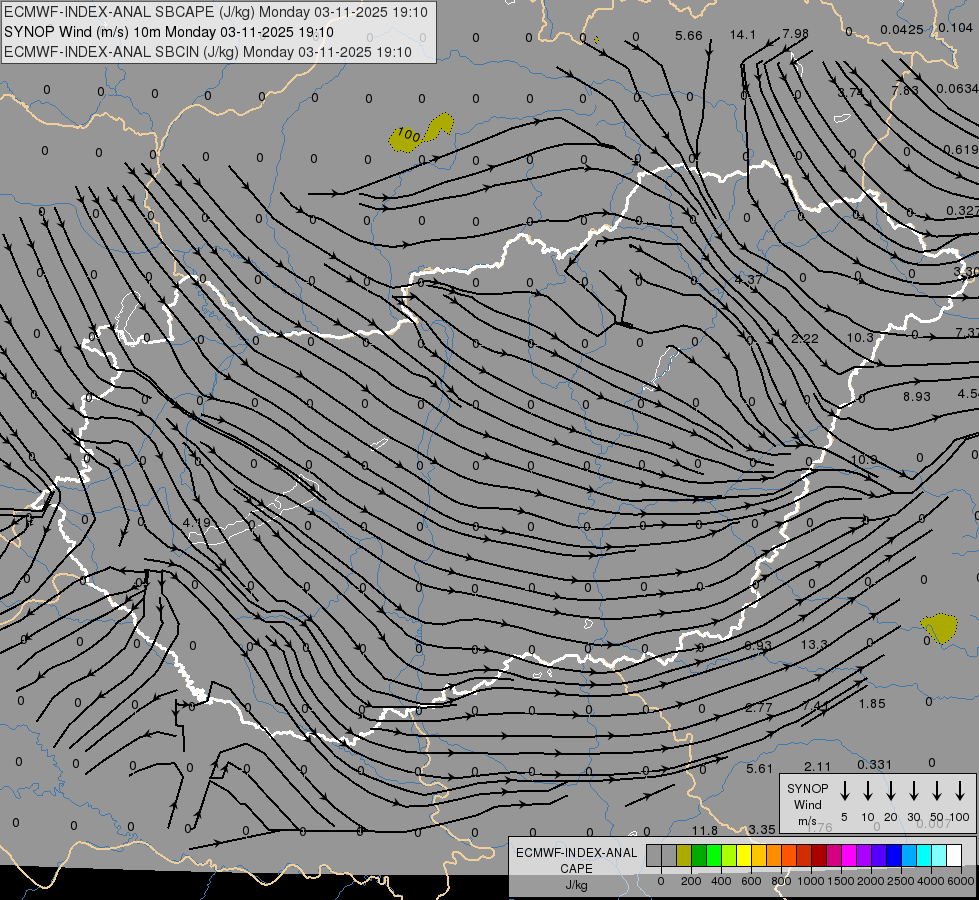Select the dark red CAPE legend swatch

(819, 856)
